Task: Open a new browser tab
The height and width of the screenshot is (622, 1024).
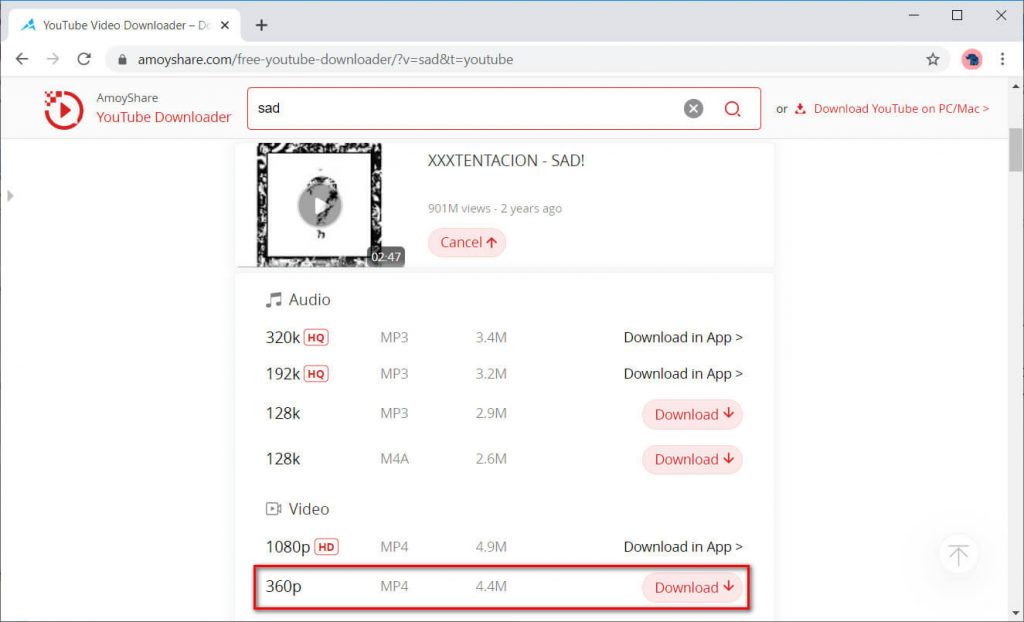Action: click(261, 25)
